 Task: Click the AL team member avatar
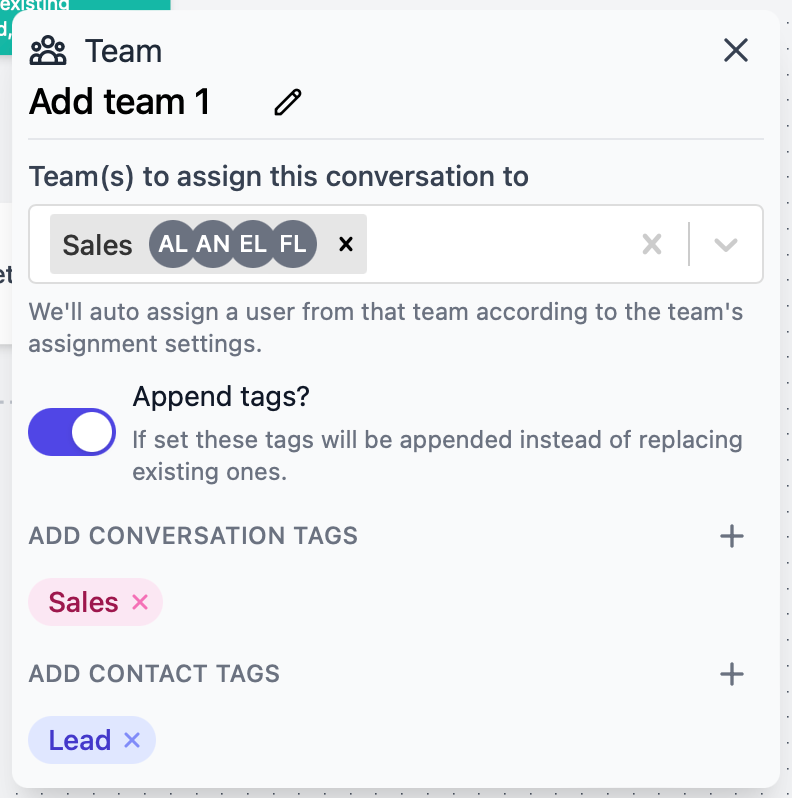(173, 244)
